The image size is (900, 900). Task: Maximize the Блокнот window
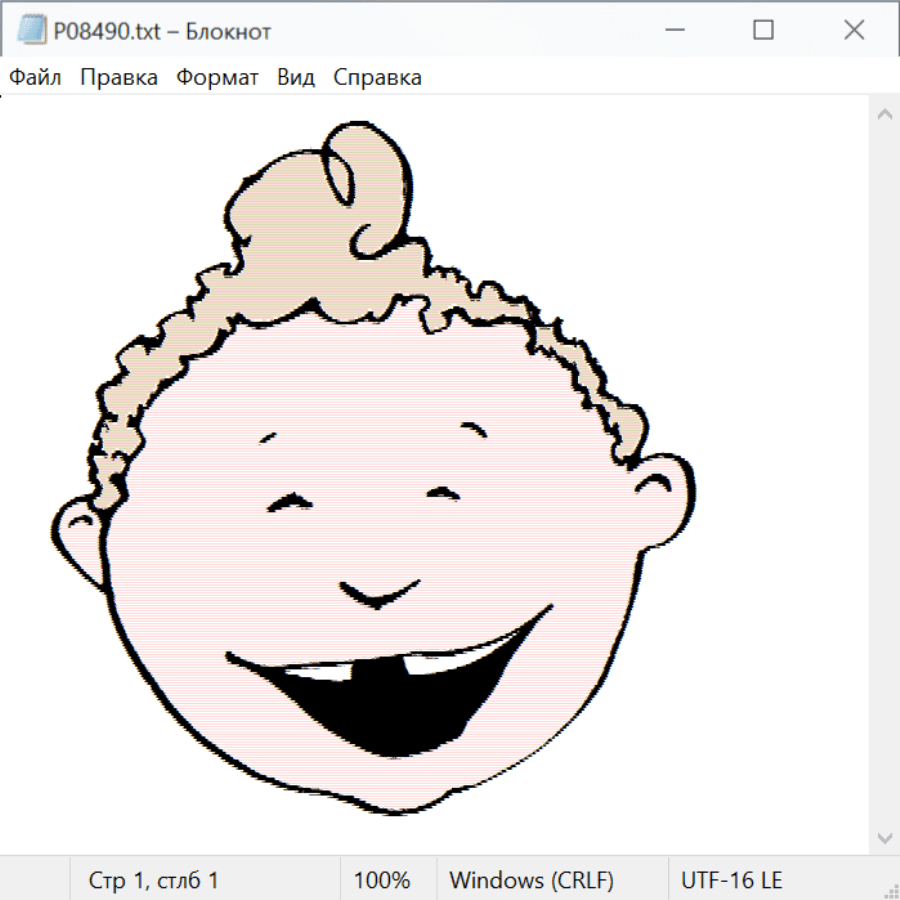pyautogui.click(x=763, y=31)
